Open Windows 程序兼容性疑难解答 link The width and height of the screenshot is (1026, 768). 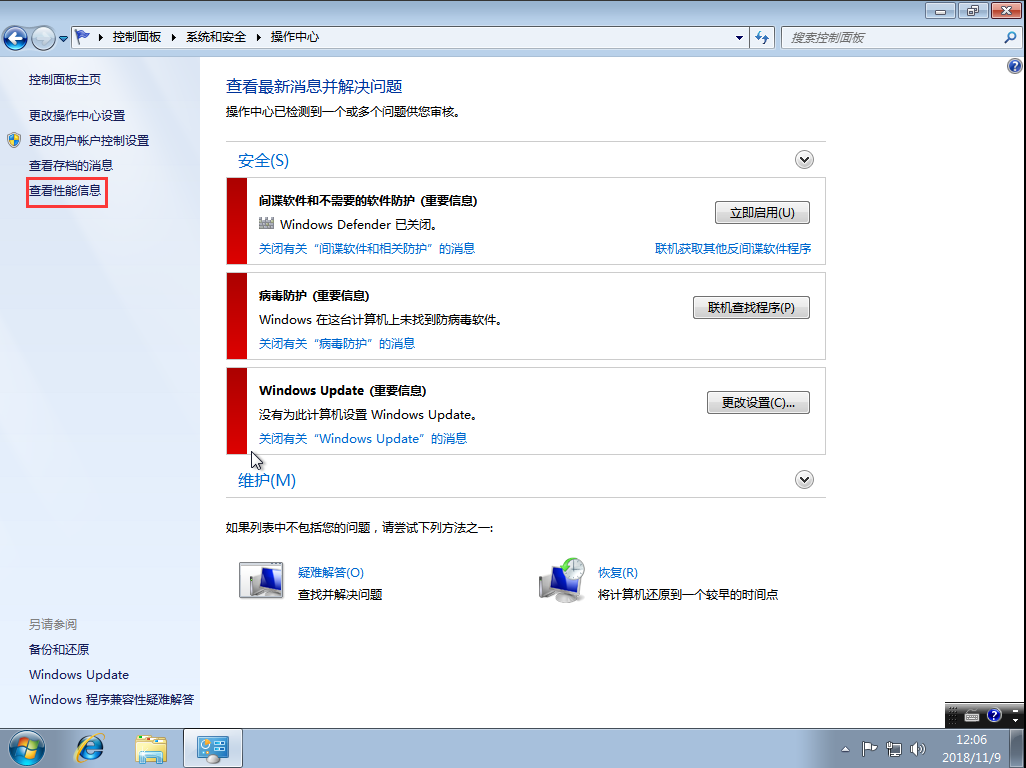click(111, 699)
